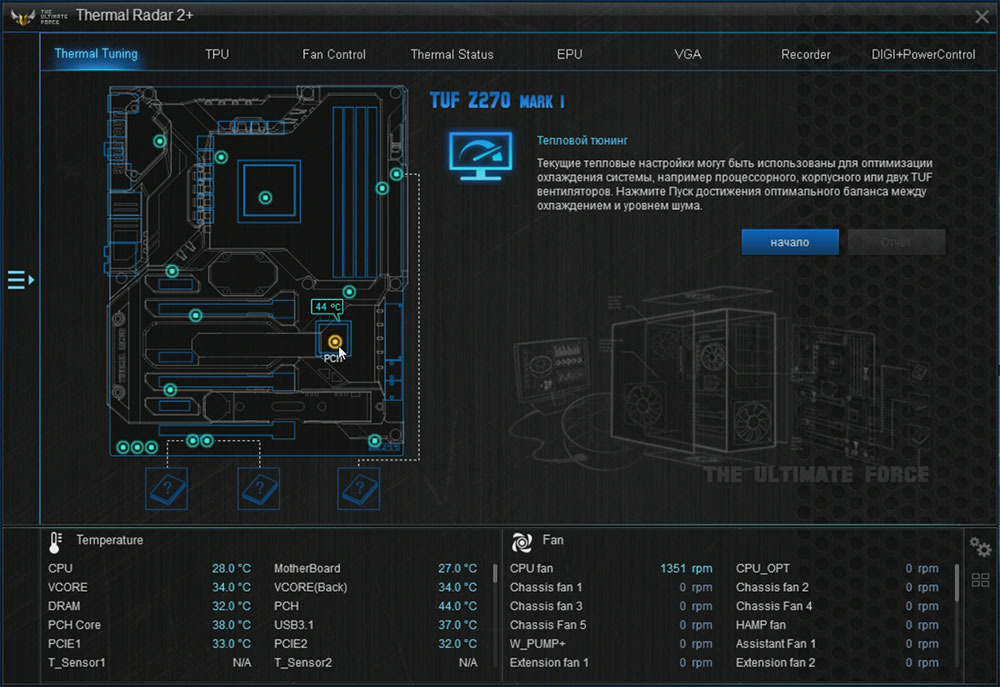Click the MotherBoard temperature row
This screenshot has width=1000, height=687.
click(x=376, y=568)
